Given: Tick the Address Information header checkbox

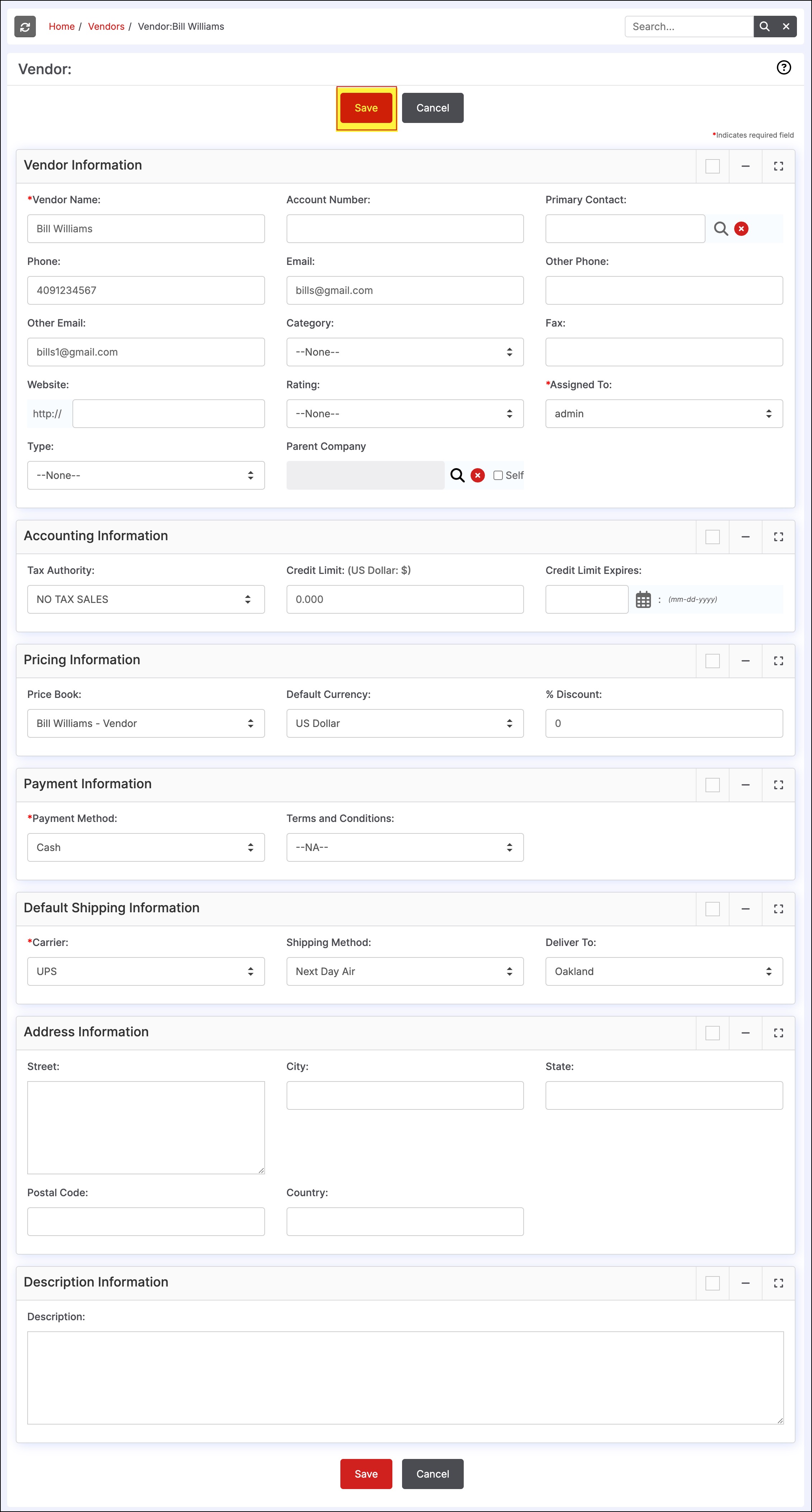Looking at the screenshot, I should pyautogui.click(x=712, y=1032).
